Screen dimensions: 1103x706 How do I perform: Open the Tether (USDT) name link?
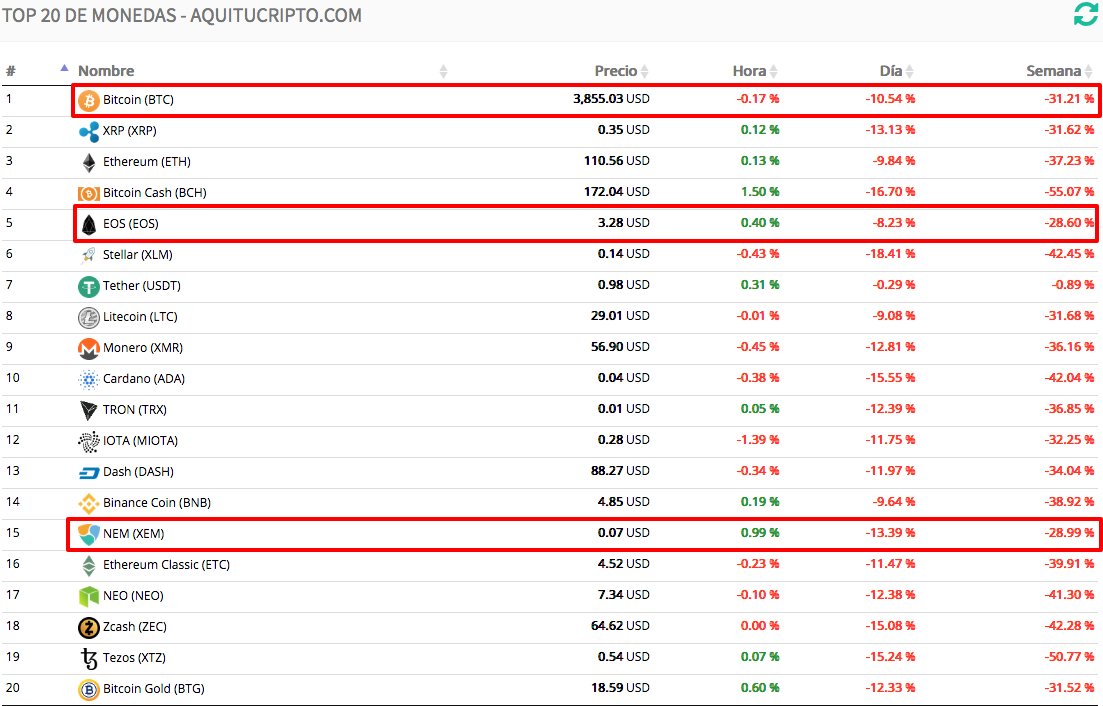[x=141, y=285]
